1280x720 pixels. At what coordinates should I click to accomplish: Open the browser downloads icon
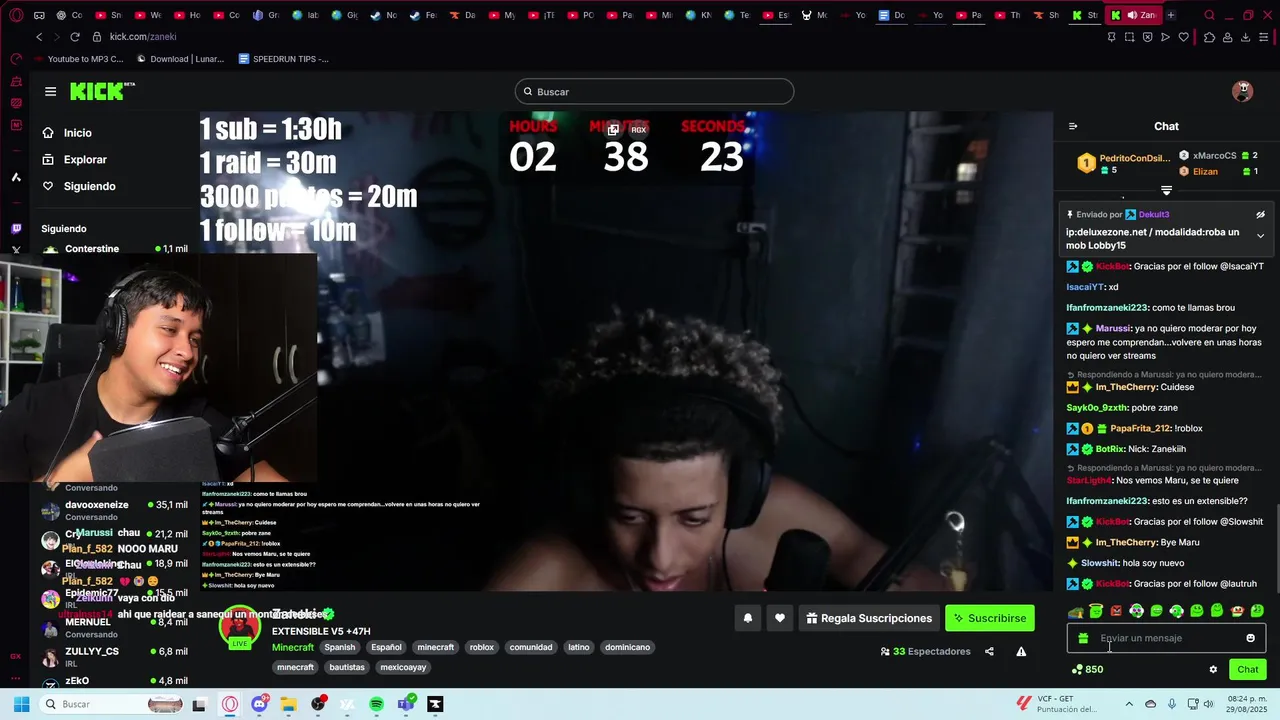tap(1246, 37)
